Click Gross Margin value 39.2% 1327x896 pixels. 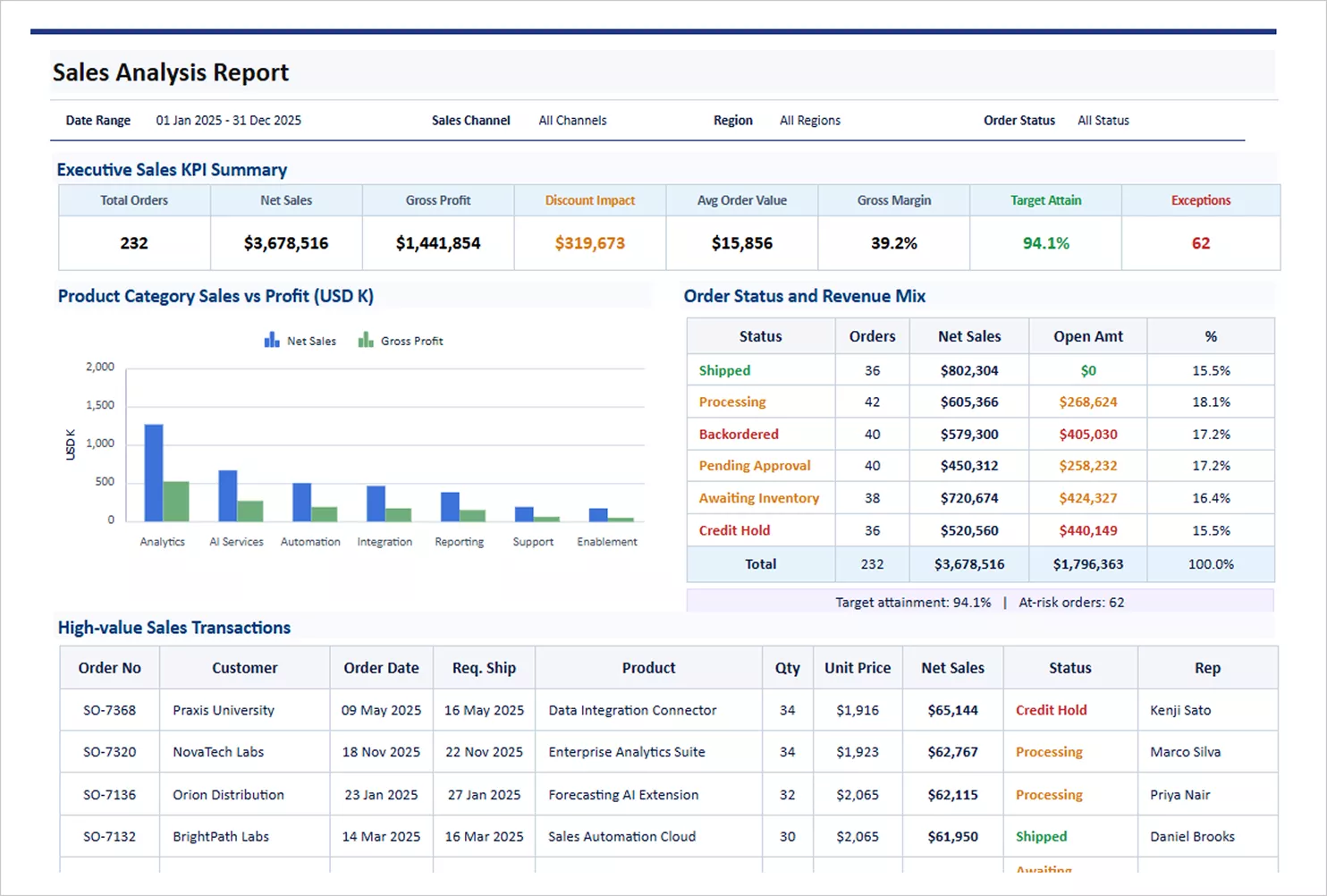click(894, 243)
